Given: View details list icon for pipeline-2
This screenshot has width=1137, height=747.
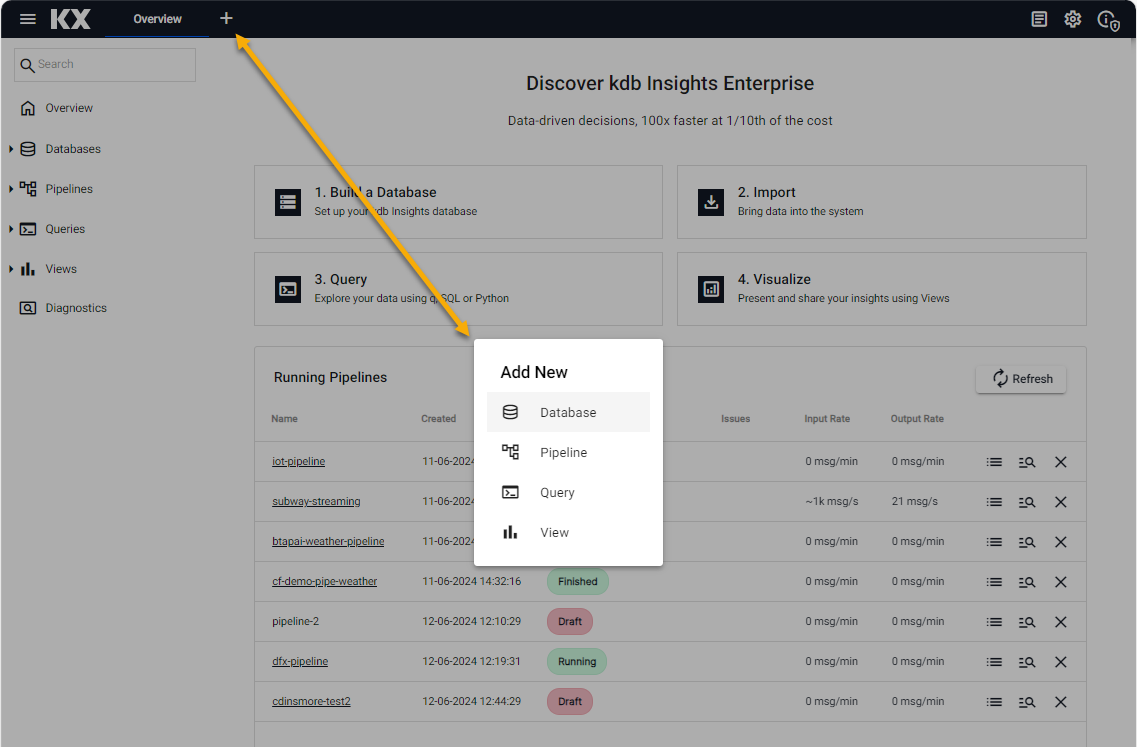Looking at the screenshot, I should coord(994,622).
